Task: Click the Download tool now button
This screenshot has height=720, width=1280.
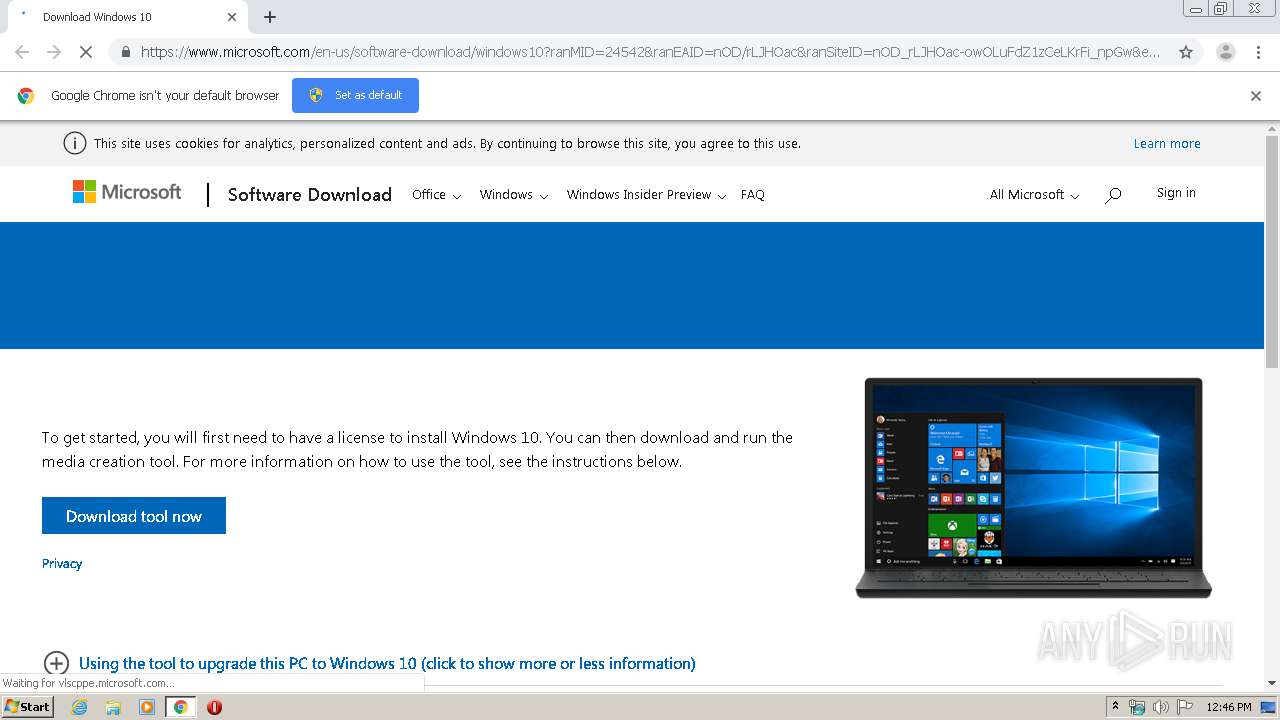Action: coord(134,516)
